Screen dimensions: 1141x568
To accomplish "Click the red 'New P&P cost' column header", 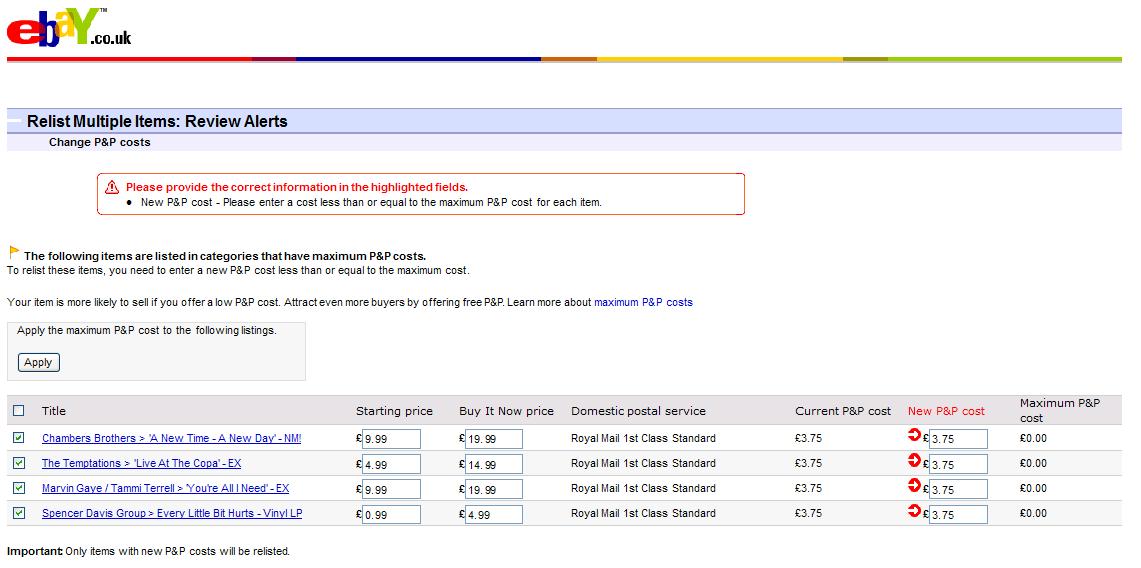I will click(x=946, y=411).
